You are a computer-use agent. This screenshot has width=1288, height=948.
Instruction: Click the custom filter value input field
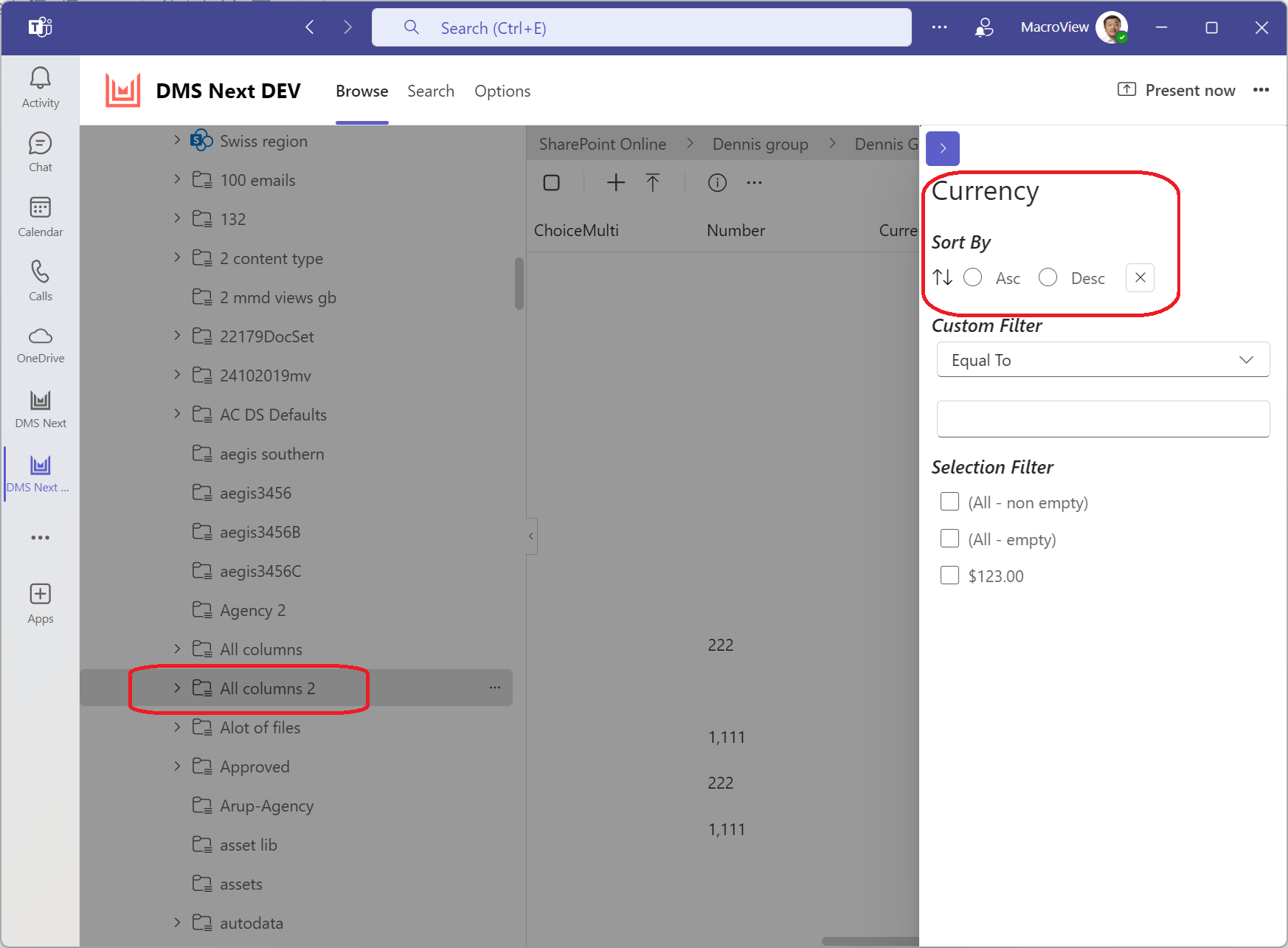coord(1103,419)
